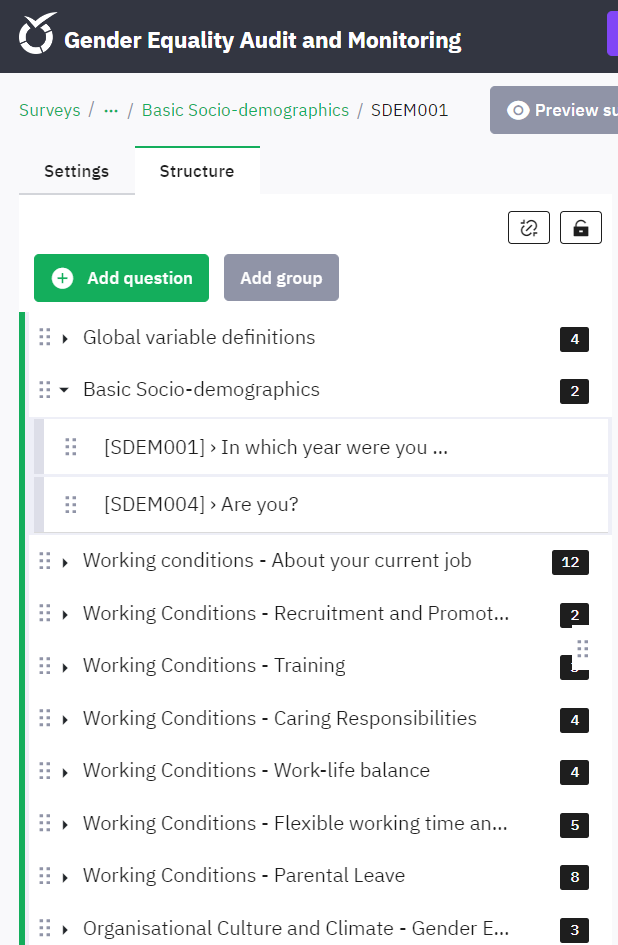
Task: Open Basic Socio-demographics breadcrumb link
Action: click(245, 110)
